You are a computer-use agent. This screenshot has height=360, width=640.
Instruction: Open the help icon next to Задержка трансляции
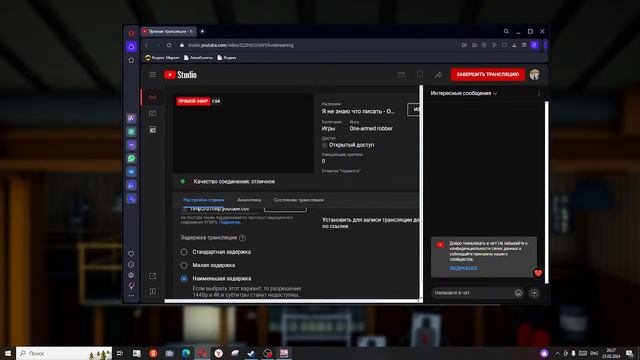pos(242,238)
